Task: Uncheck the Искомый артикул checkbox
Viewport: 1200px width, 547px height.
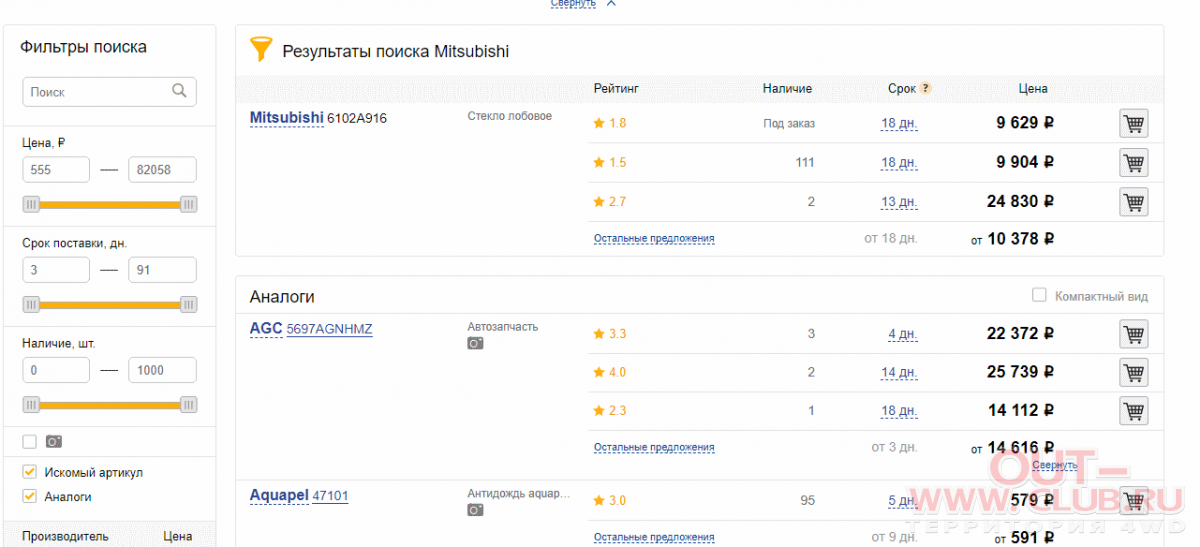Action: point(29,472)
